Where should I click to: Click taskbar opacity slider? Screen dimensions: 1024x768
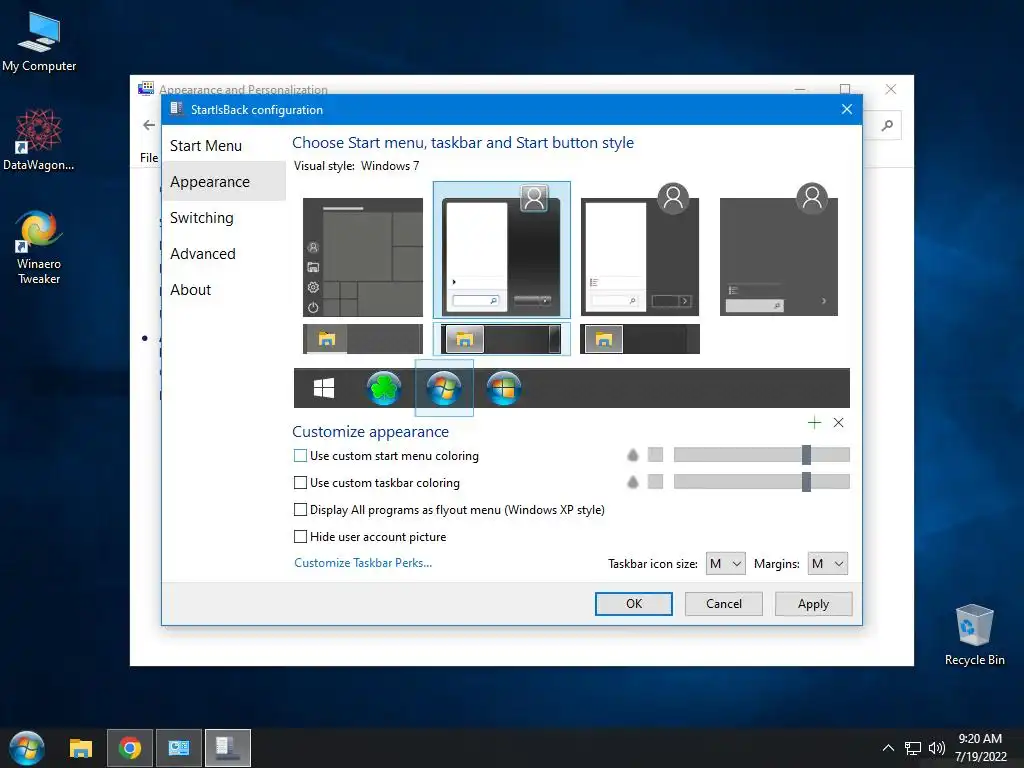tap(761, 482)
